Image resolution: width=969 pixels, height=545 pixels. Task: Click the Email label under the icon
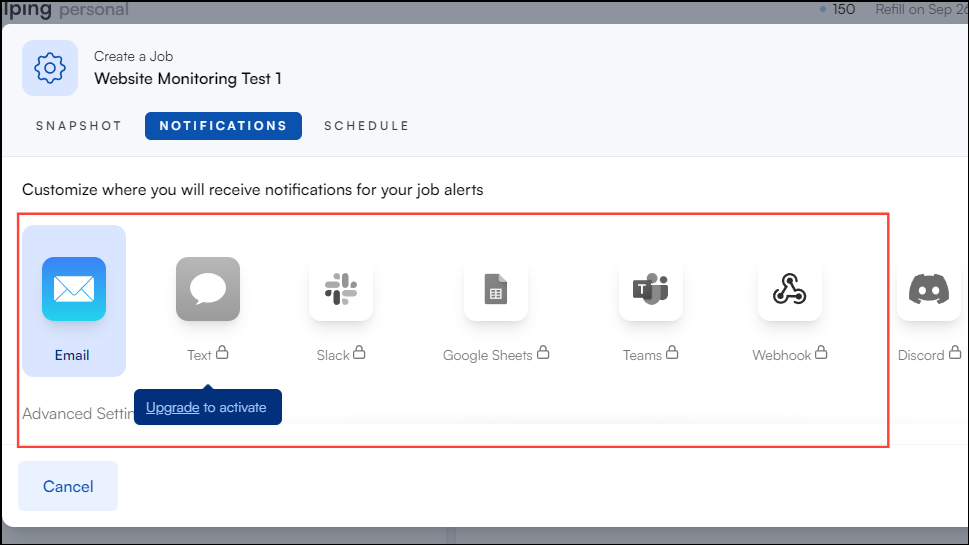tap(72, 355)
